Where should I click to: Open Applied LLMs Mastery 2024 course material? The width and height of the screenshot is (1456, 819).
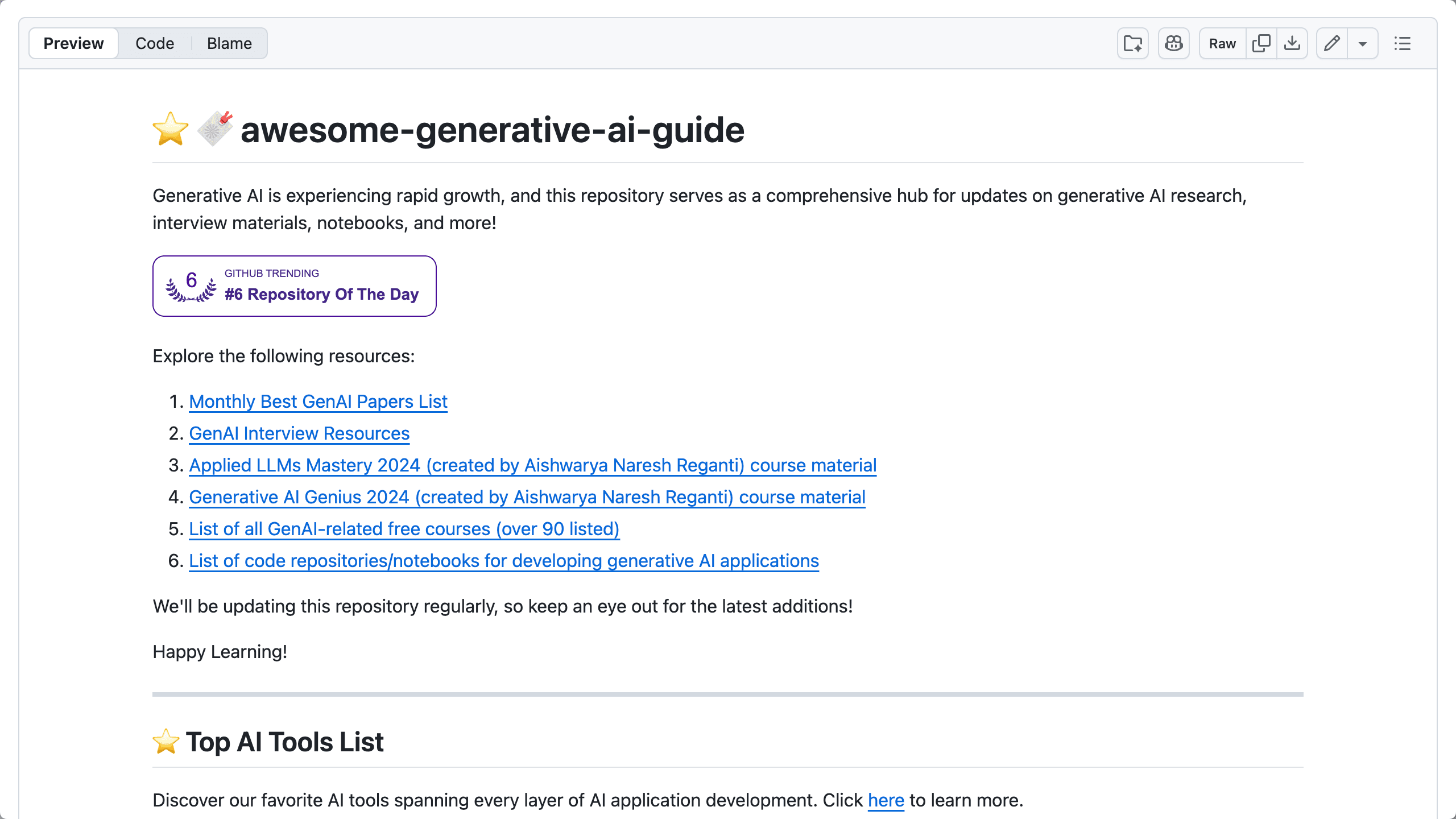(532, 465)
